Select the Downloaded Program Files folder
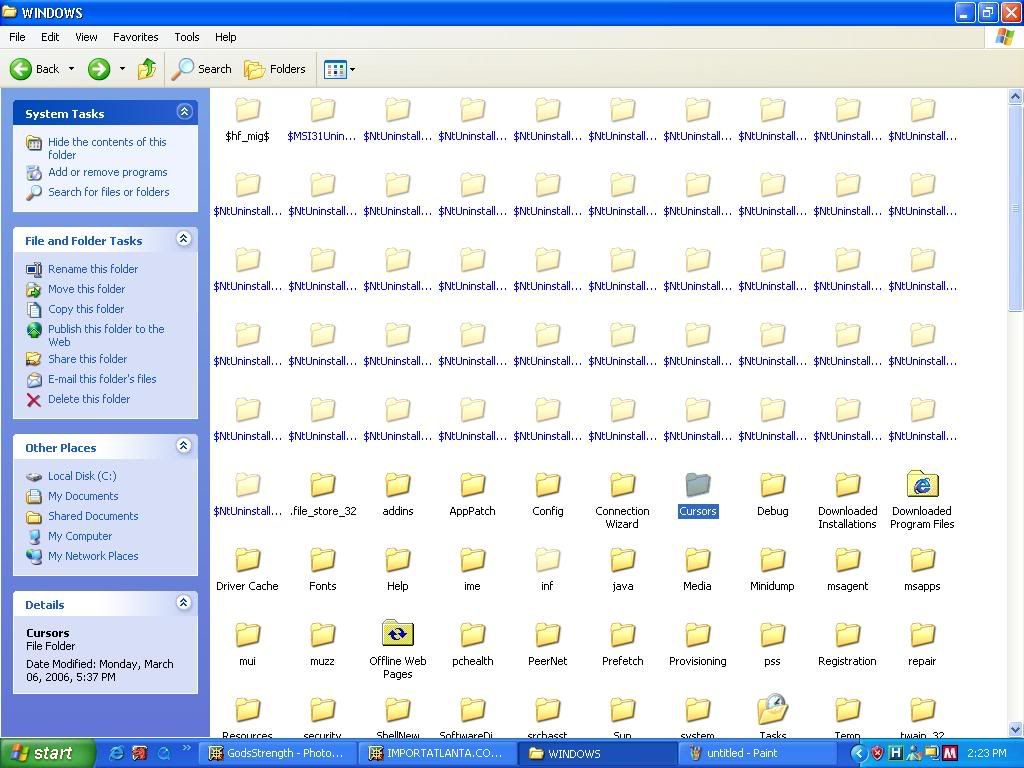Viewport: 1024px width, 768px height. pos(922,487)
